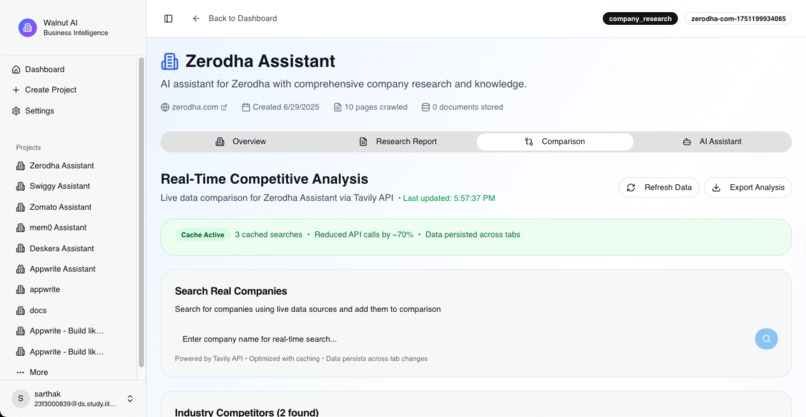Click the 'Created 6/29/2025' text

286,107
